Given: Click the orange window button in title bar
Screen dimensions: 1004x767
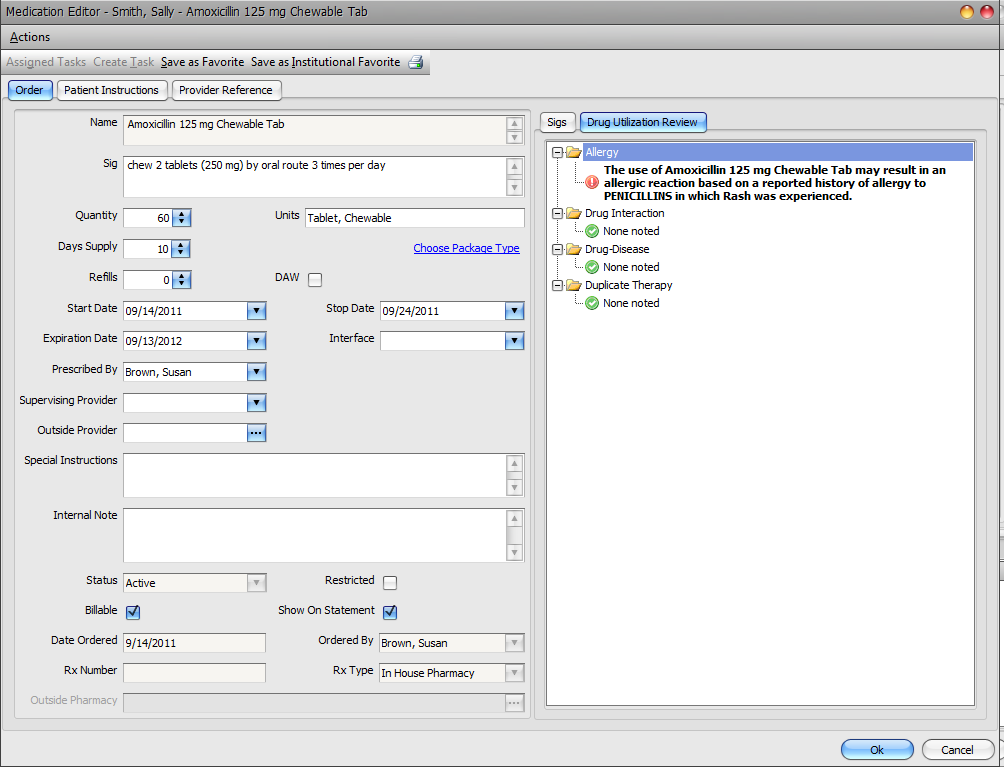Looking at the screenshot, I should click(967, 12).
